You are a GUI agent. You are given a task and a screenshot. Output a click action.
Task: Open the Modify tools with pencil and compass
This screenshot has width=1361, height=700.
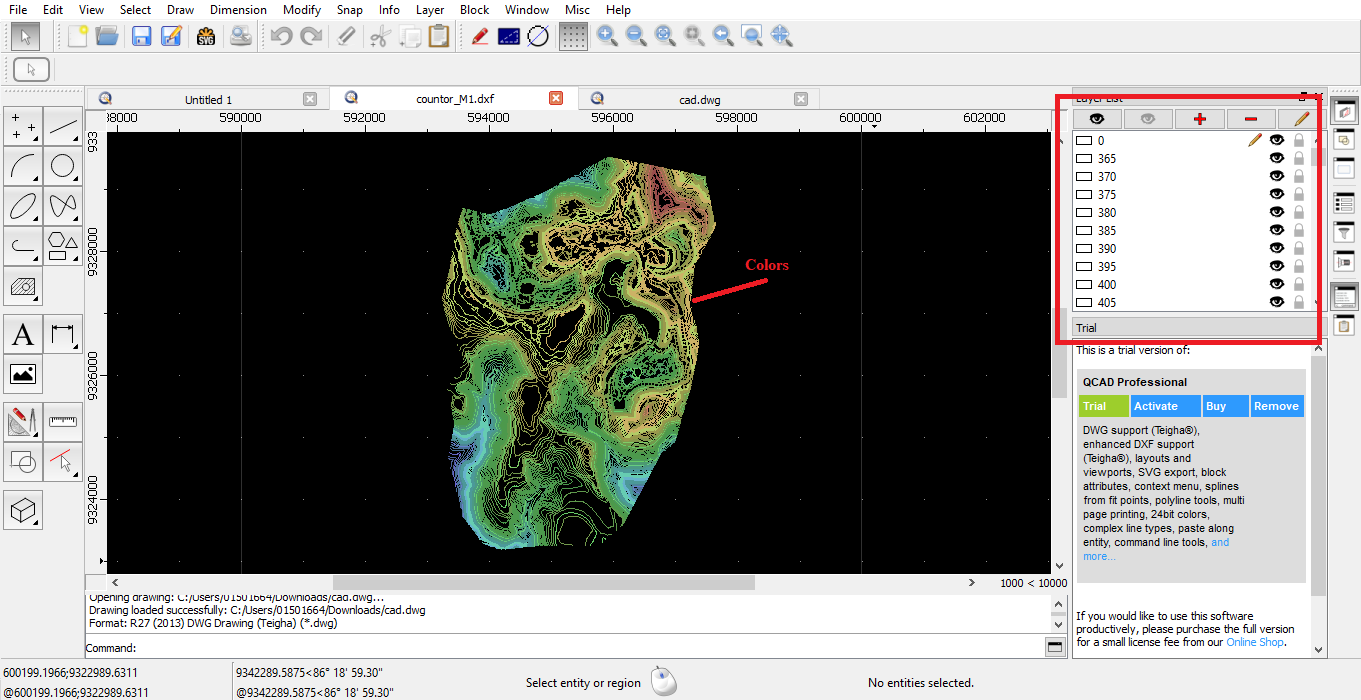23,421
